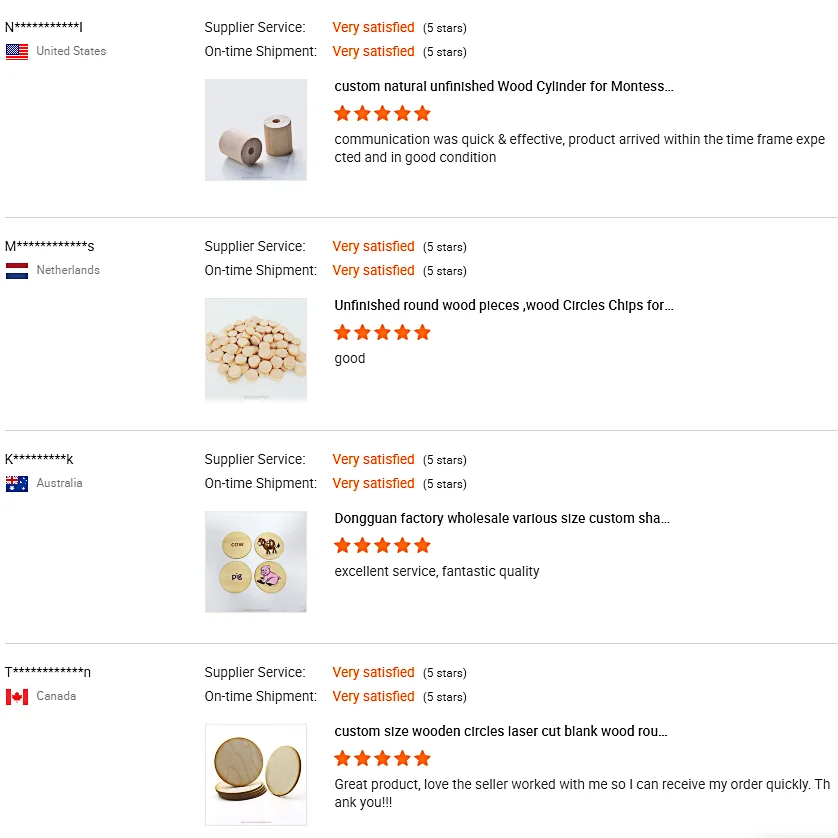Click reviewer name T************n

coord(48,672)
